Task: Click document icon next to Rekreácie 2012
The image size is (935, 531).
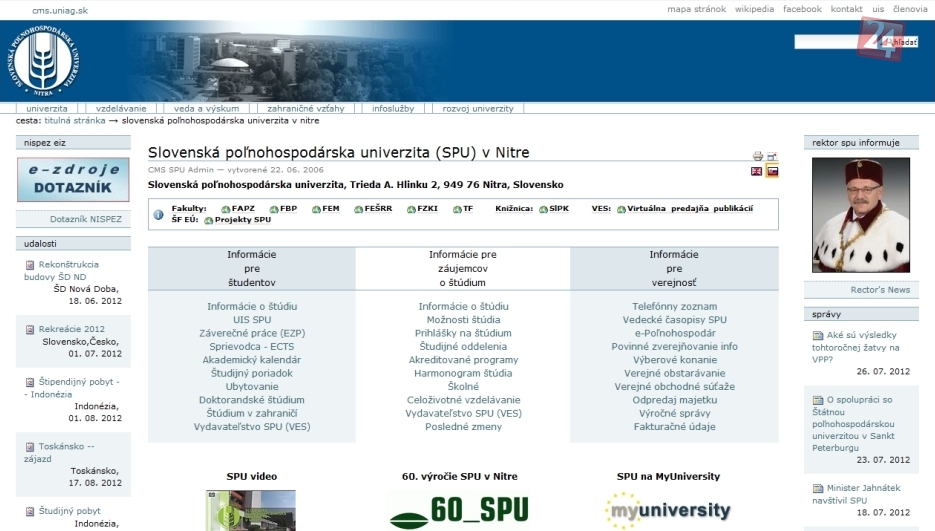Action: (30, 329)
